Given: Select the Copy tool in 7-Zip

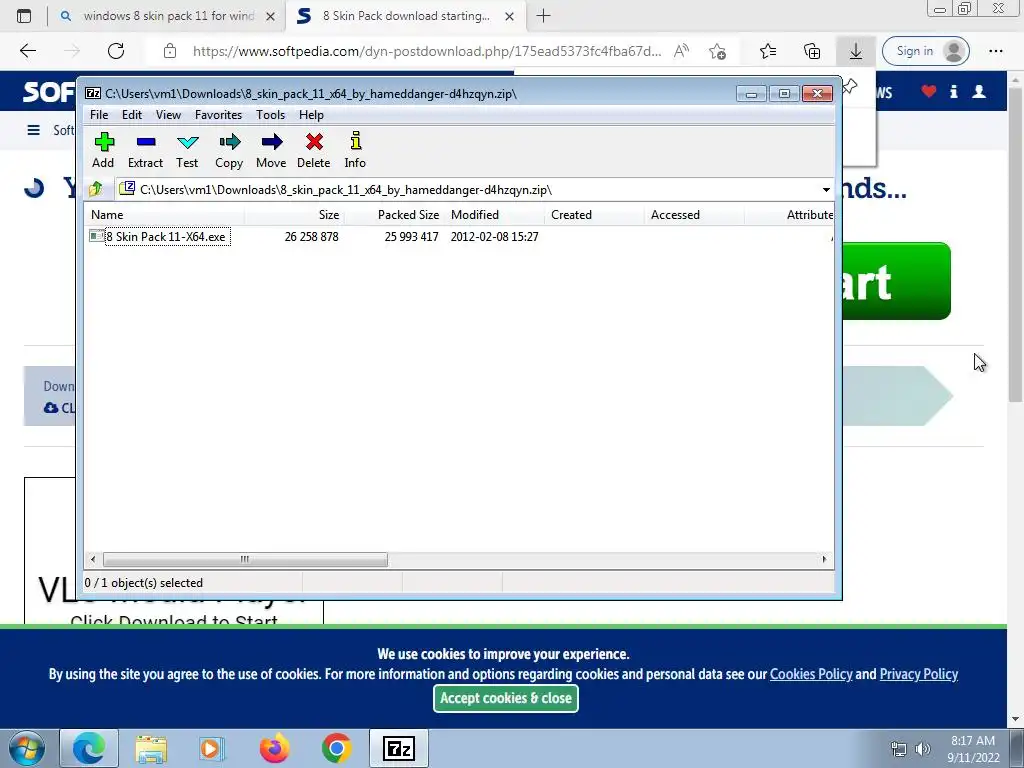Looking at the screenshot, I should coord(229,150).
